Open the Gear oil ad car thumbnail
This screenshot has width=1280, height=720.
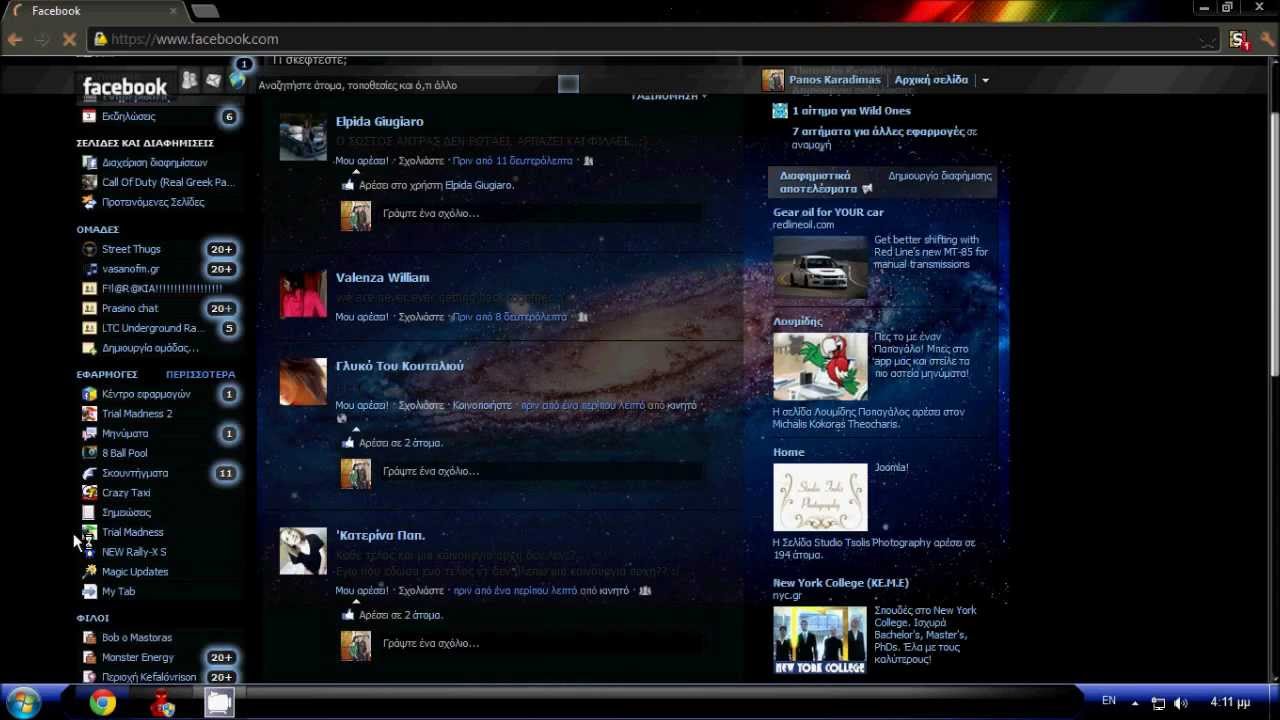820,268
